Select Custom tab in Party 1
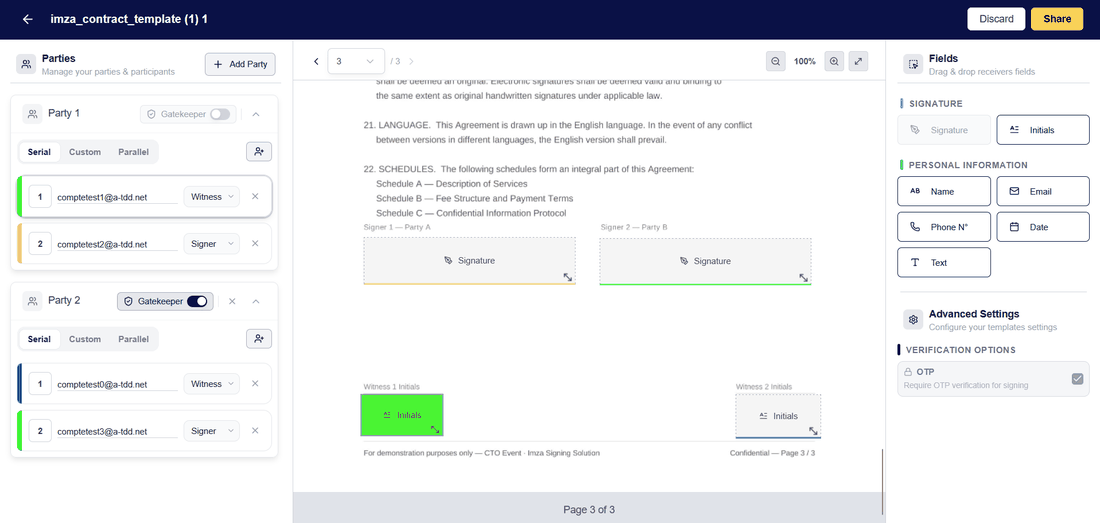1100x523 pixels. tap(85, 151)
